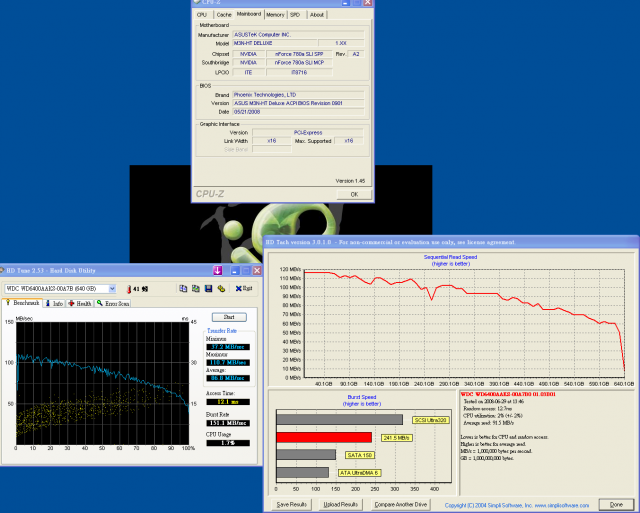Open the Memory tab in CPU-Z
640x513 pixels.
click(x=275, y=15)
